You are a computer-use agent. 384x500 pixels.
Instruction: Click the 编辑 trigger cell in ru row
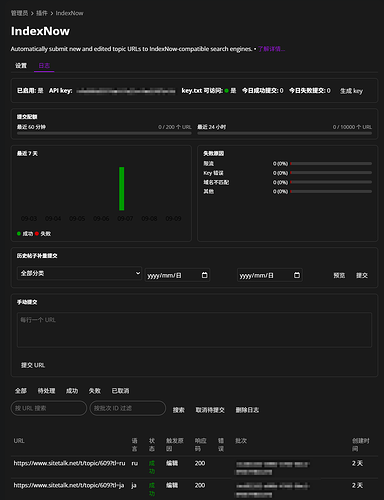click(172, 463)
